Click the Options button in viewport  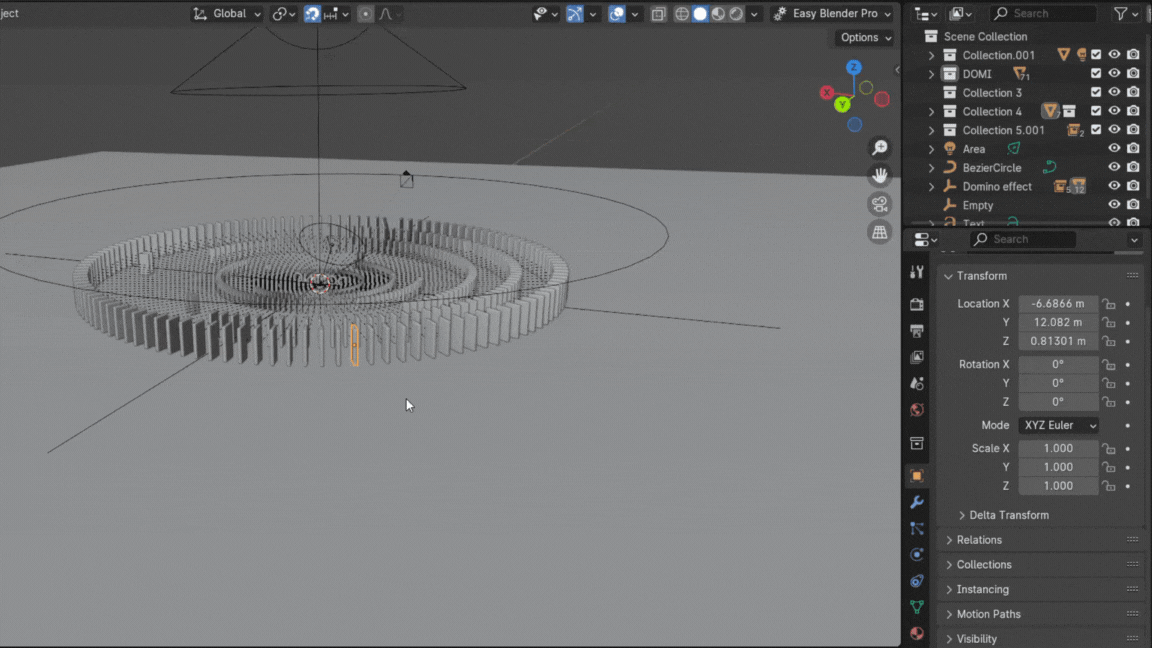pos(865,38)
